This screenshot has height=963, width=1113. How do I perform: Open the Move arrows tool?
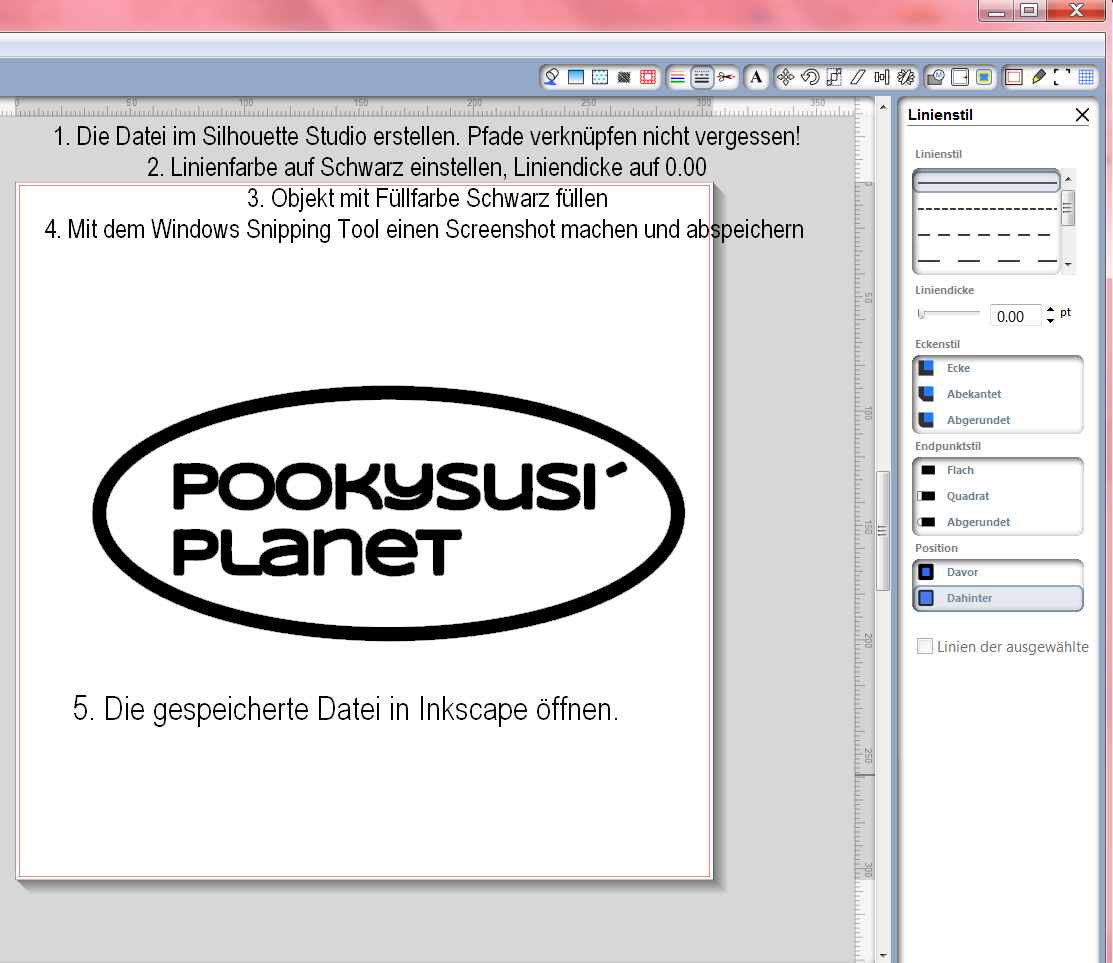[786, 77]
